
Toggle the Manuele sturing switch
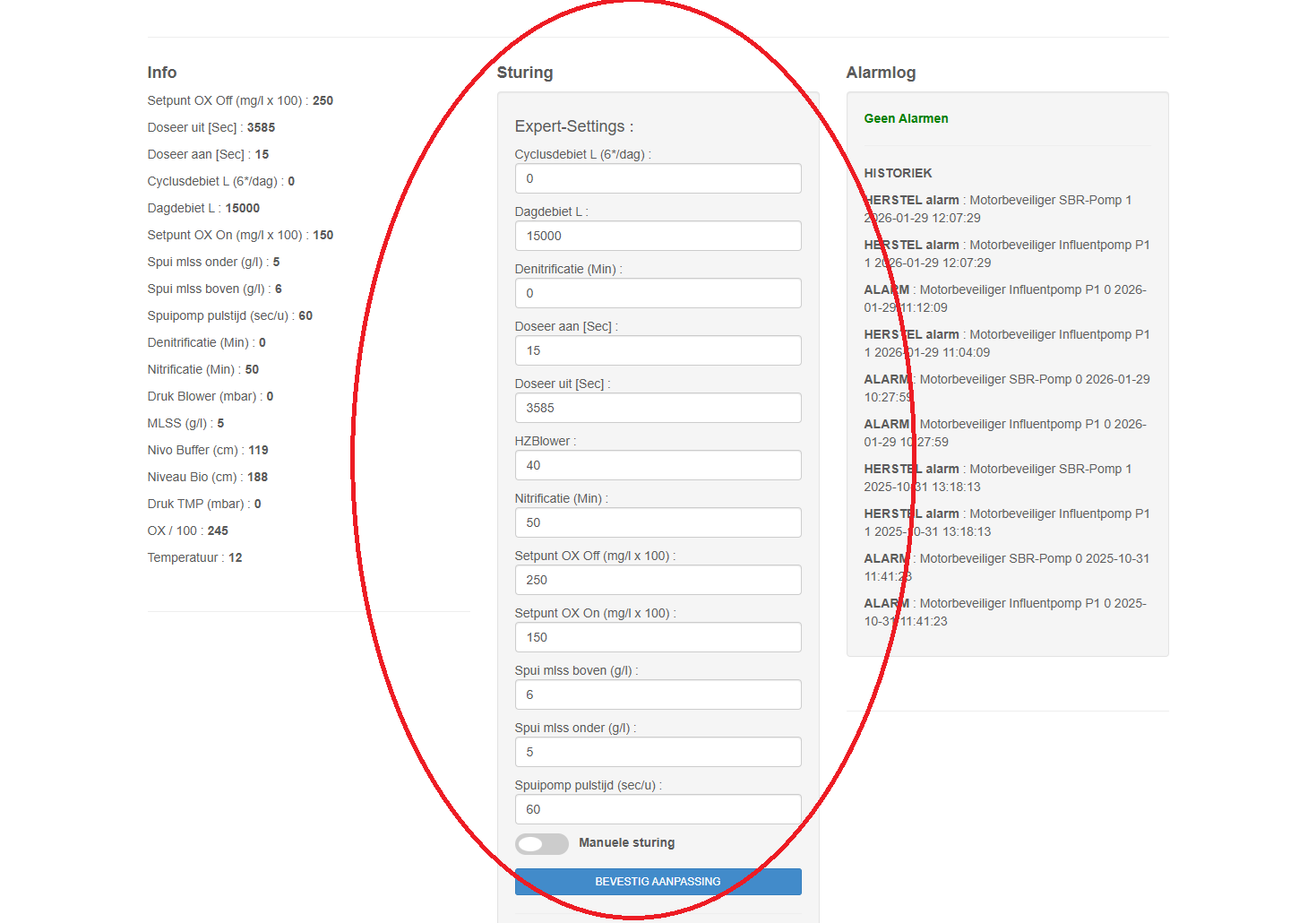[x=541, y=843]
